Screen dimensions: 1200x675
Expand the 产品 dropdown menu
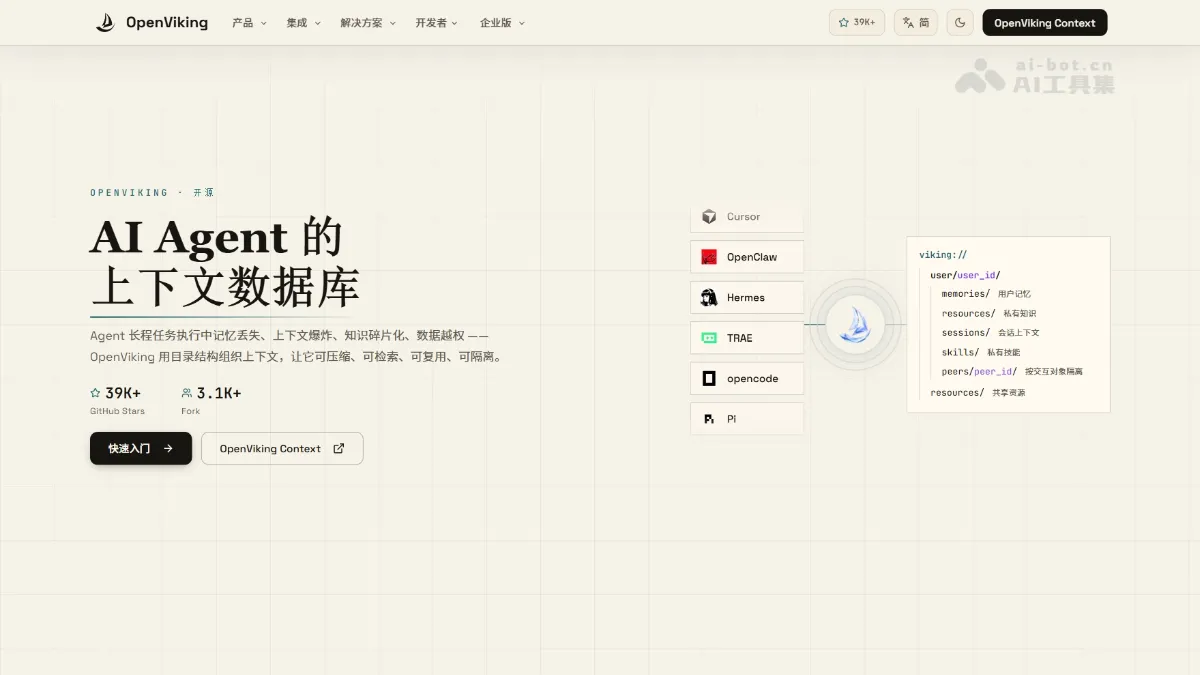pos(249,22)
